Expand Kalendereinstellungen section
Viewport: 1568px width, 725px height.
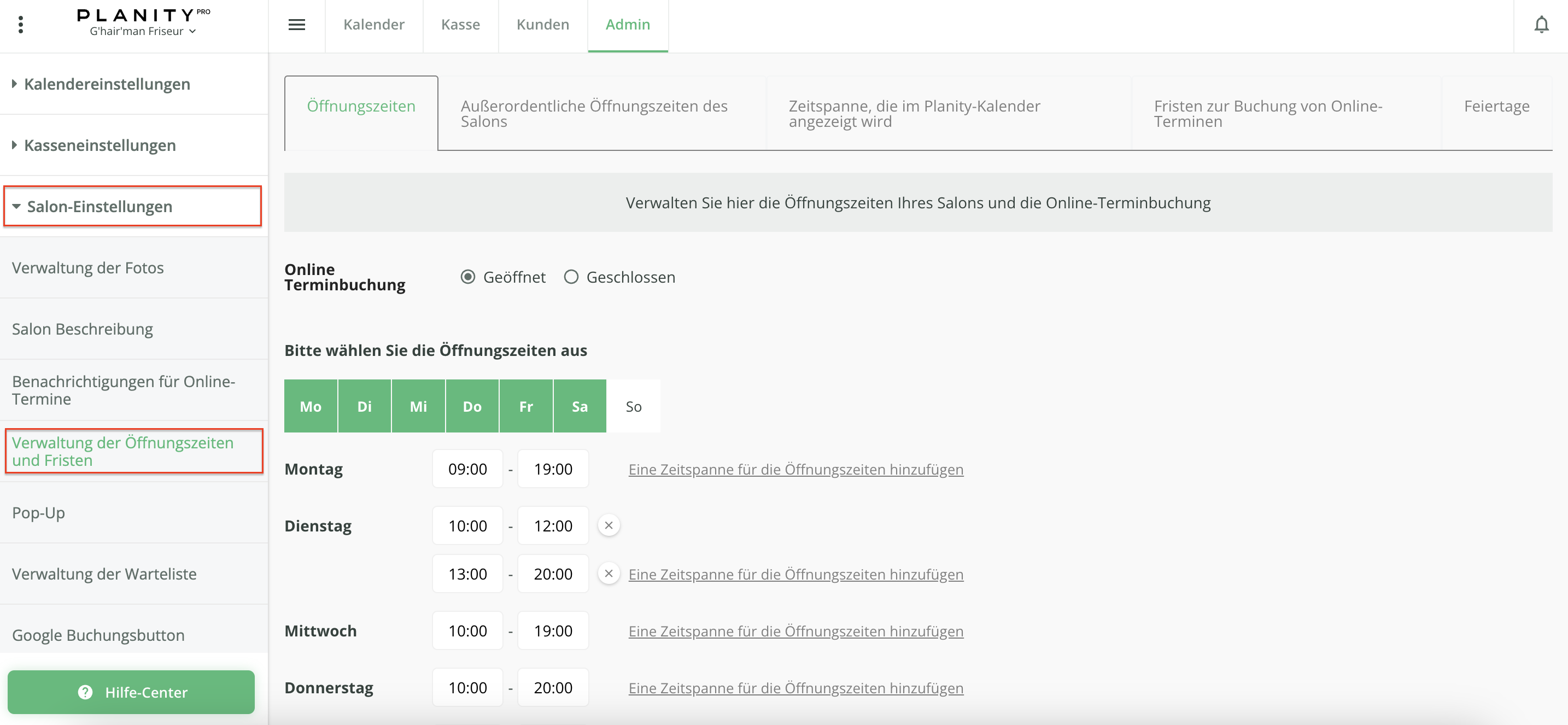click(x=107, y=84)
